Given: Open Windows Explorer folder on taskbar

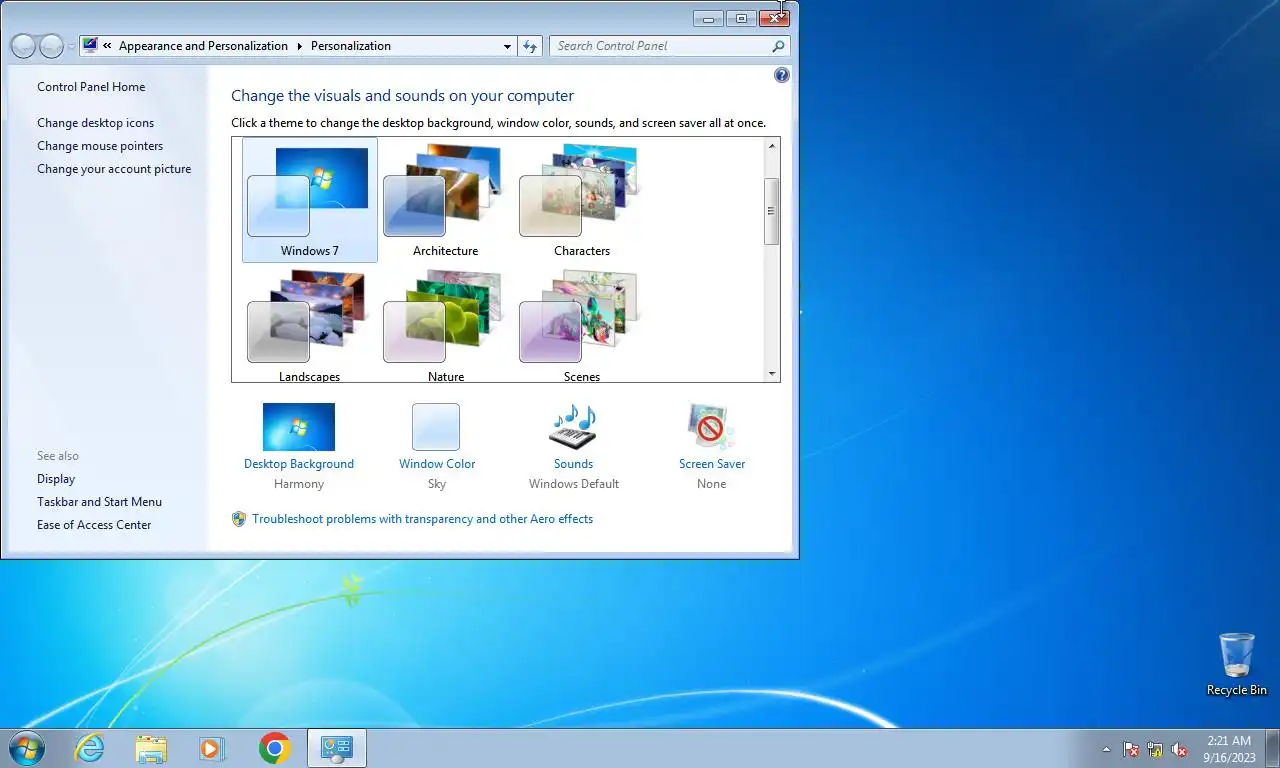Looking at the screenshot, I should (x=151, y=748).
